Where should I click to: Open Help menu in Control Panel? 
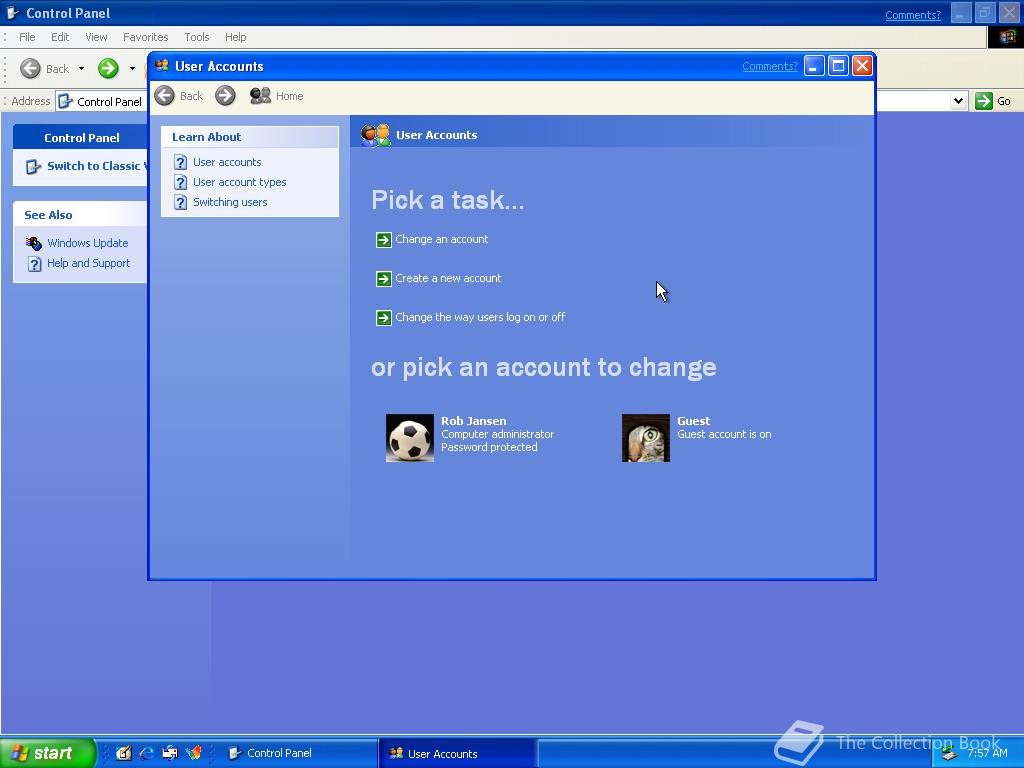click(x=235, y=37)
